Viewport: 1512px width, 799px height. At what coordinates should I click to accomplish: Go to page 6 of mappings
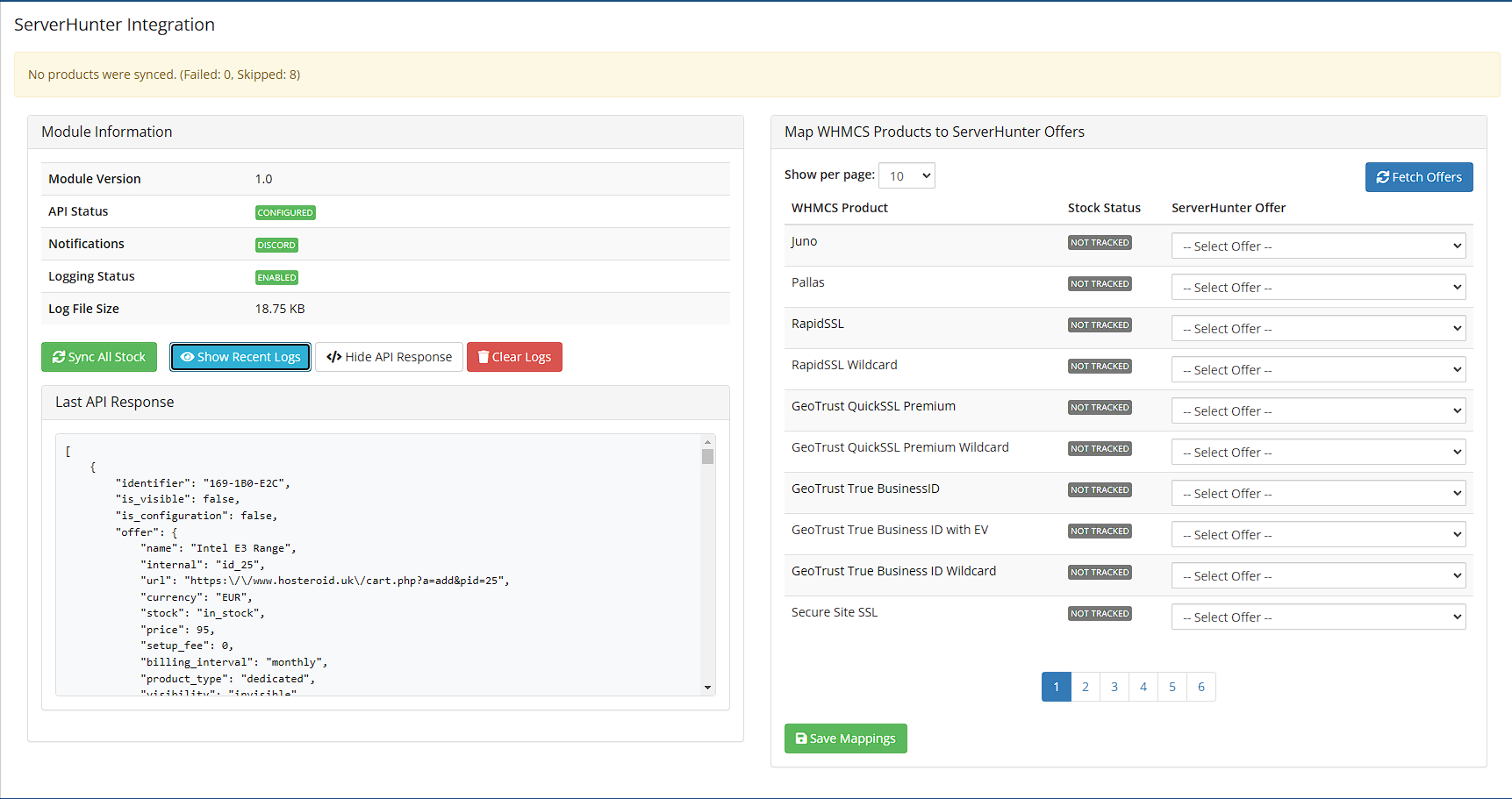tap(1201, 687)
